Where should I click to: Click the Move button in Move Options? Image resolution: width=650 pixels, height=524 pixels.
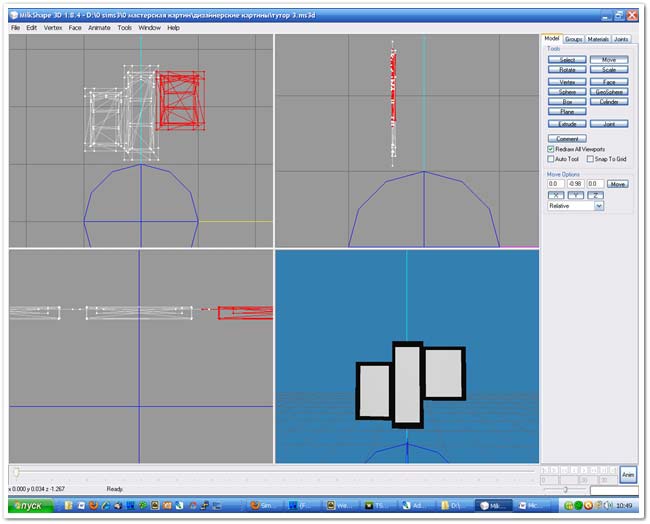click(x=618, y=184)
